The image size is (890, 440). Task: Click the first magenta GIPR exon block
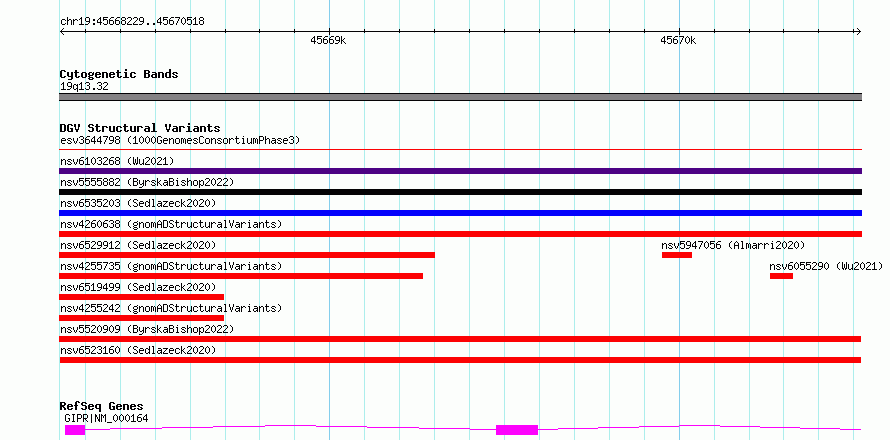75,430
